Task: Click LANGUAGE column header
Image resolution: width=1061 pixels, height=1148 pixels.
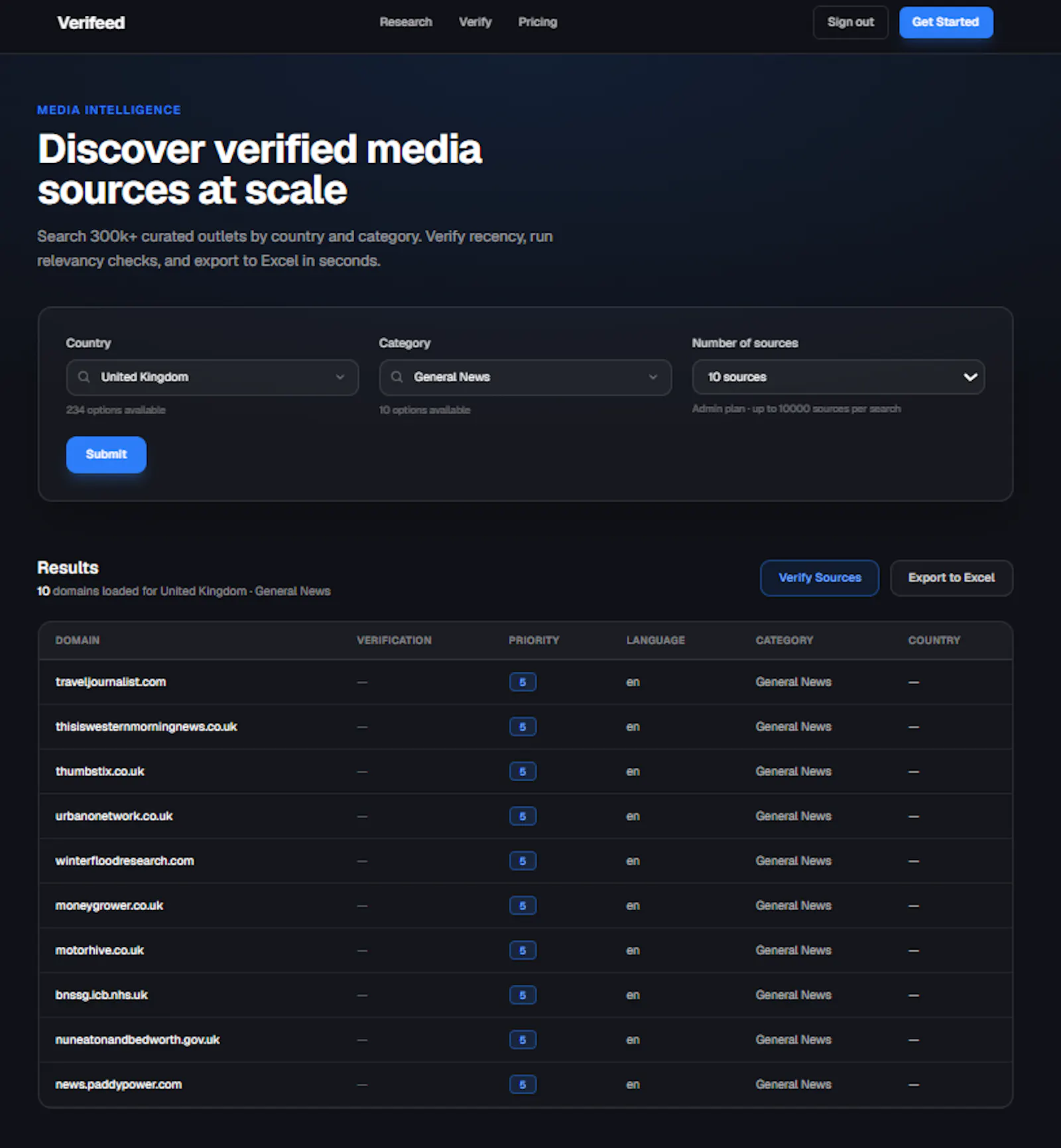Action: (x=656, y=640)
